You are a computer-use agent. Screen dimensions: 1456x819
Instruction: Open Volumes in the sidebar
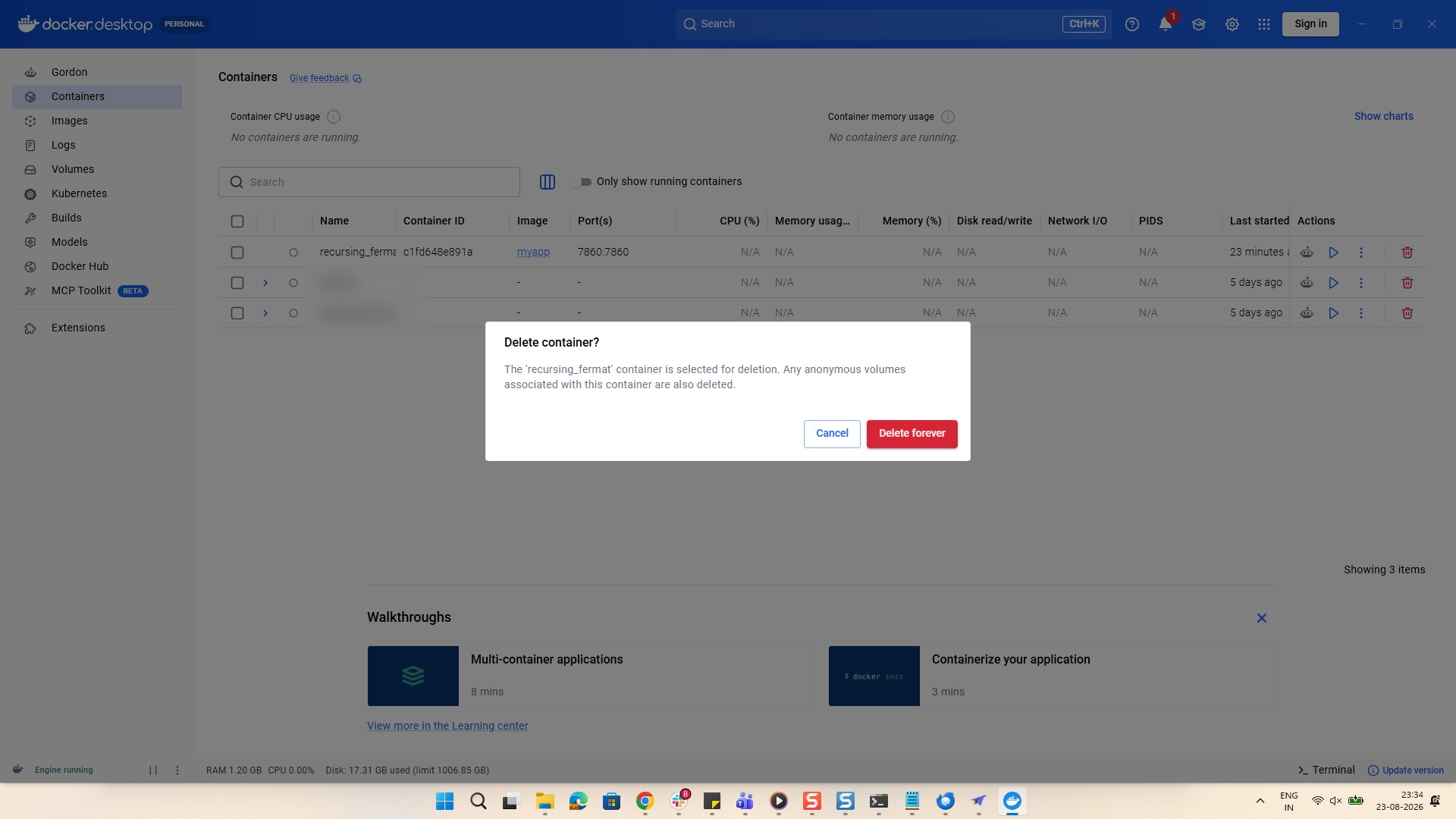pos(97,169)
